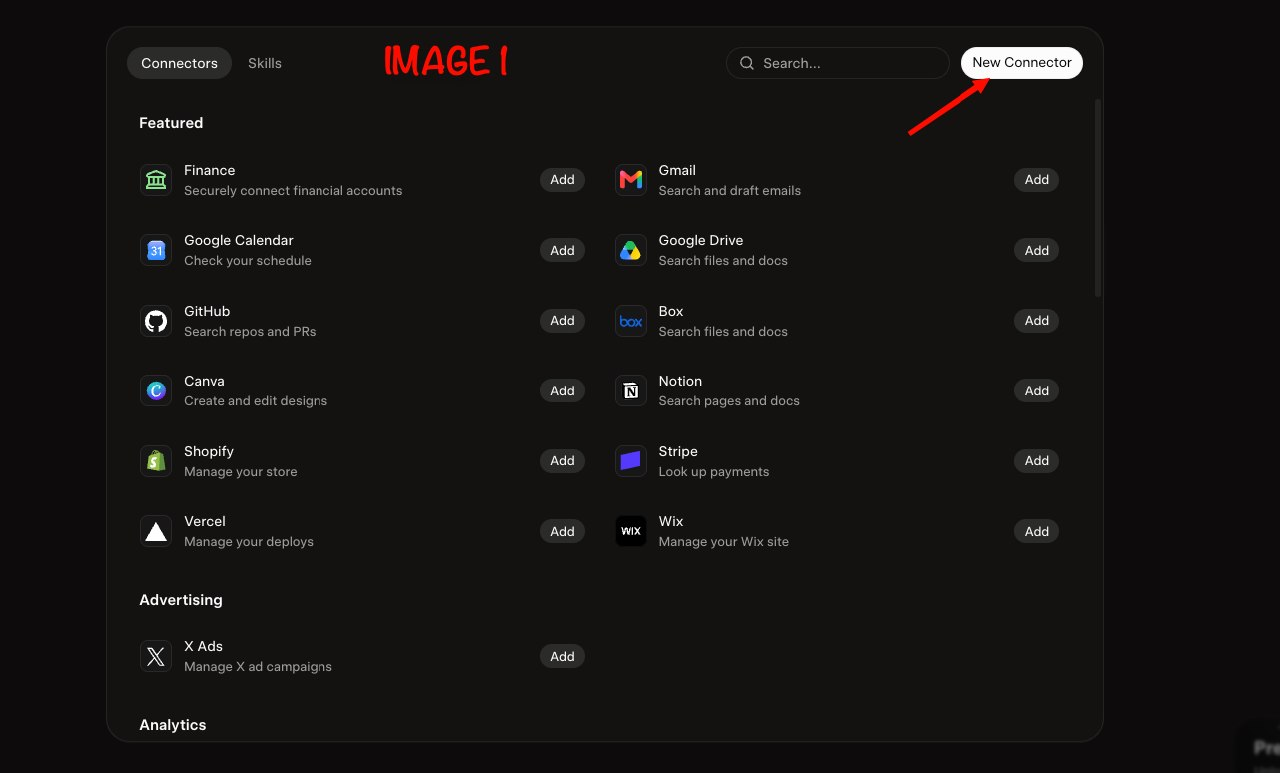Add the Finance connector
Image resolution: width=1280 pixels, height=773 pixels.
click(562, 180)
